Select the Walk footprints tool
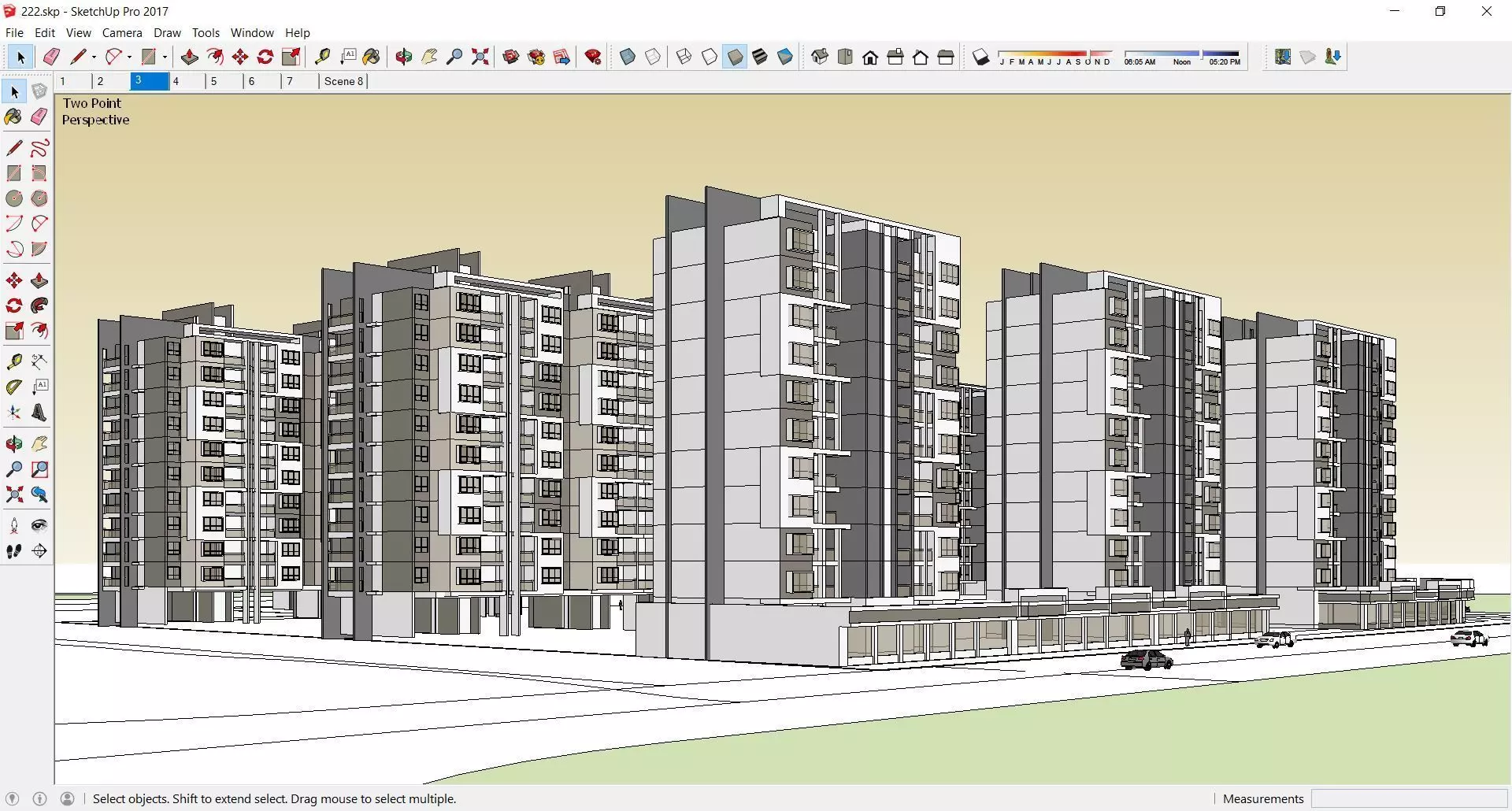The height and width of the screenshot is (811, 1512). 14,551
